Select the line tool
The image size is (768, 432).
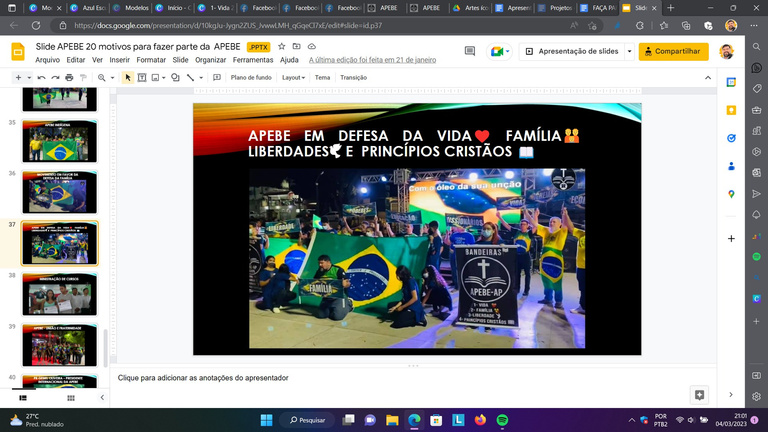[x=191, y=77]
